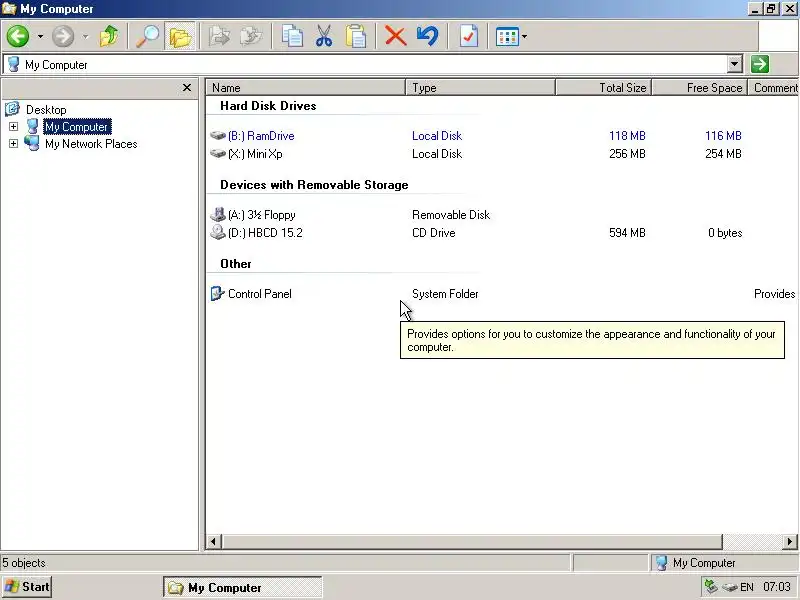Select the (B:) RamDrive entry
The image size is (800, 600).
pyautogui.click(x=261, y=136)
